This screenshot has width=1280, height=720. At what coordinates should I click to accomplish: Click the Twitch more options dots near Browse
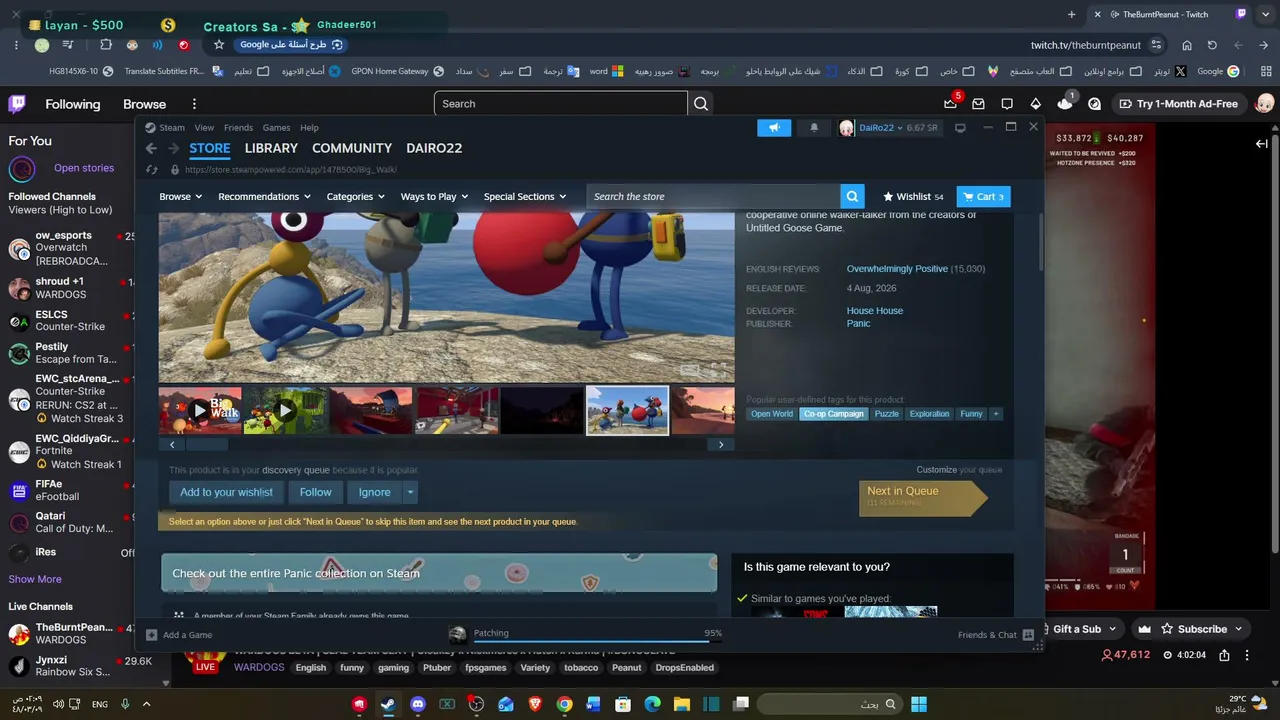coord(194,104)
